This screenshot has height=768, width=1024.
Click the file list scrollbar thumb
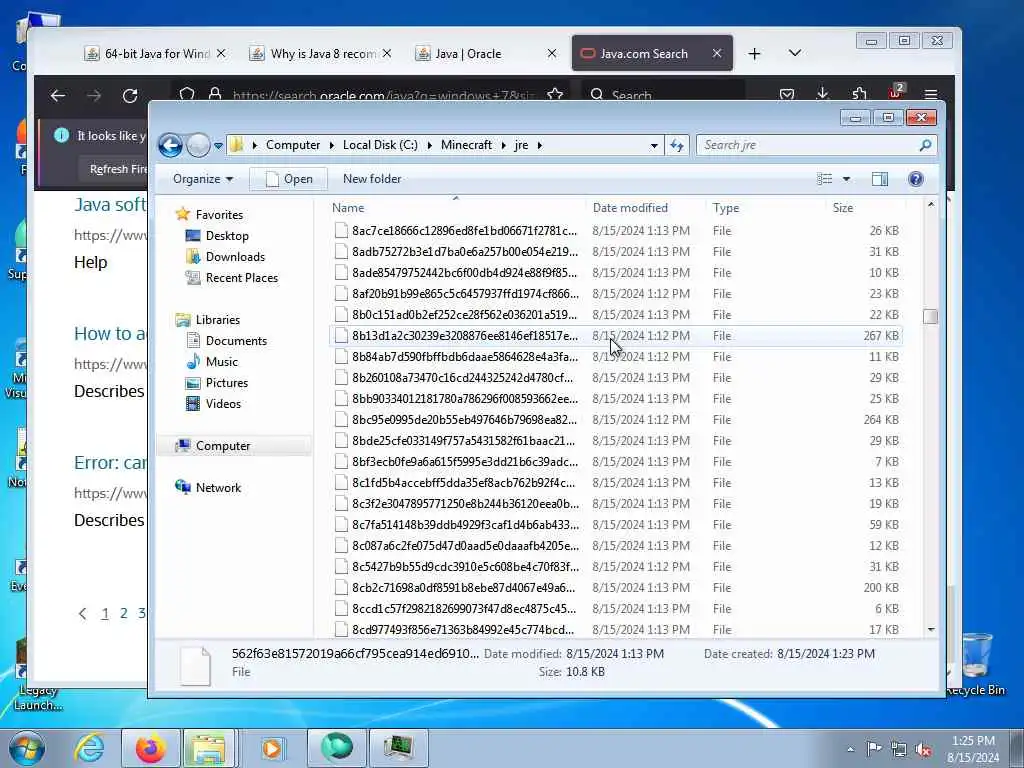pyautogui.click(x=931, y=317)
